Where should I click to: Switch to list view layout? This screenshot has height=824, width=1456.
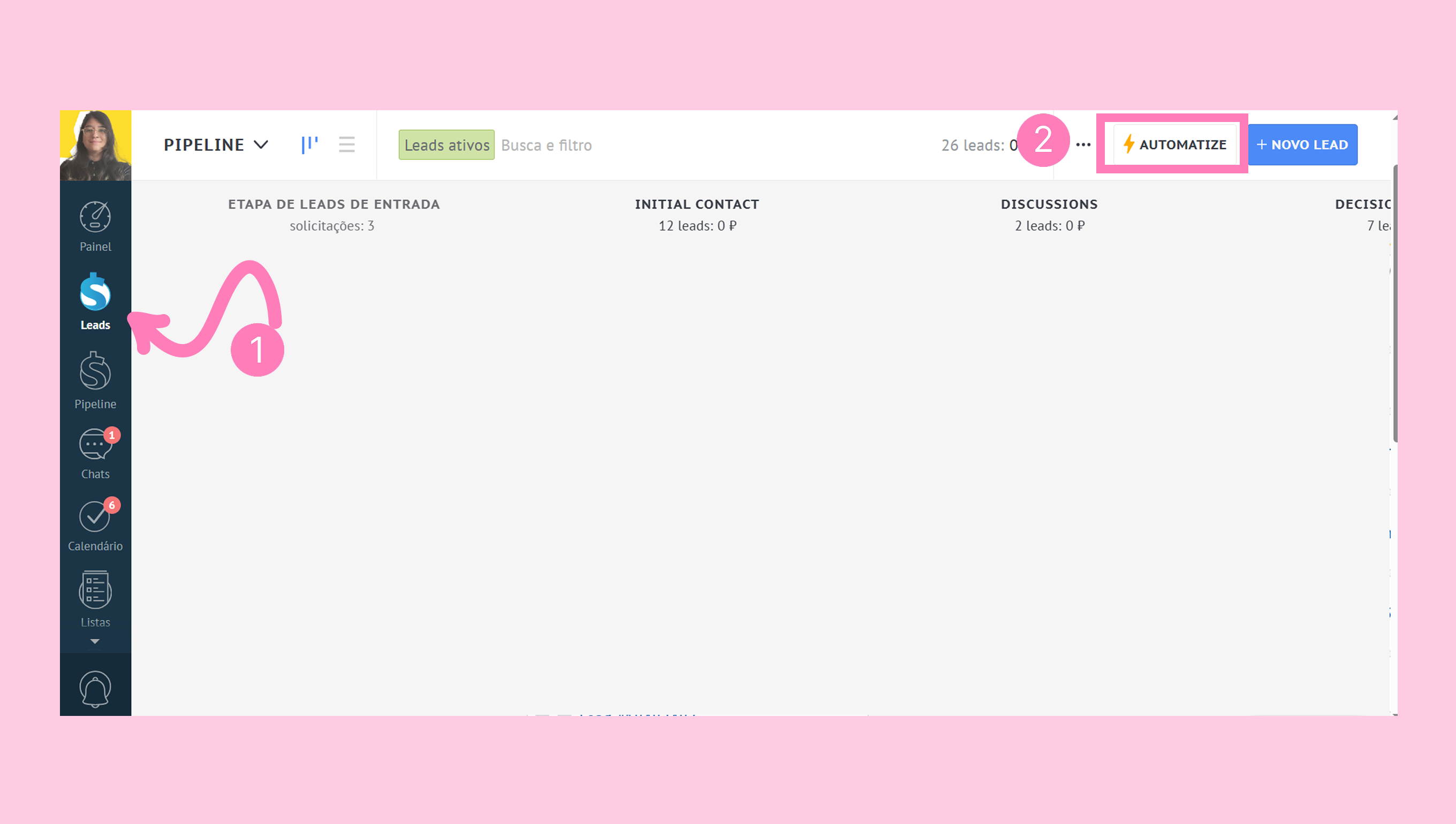(x=346, y=144)
